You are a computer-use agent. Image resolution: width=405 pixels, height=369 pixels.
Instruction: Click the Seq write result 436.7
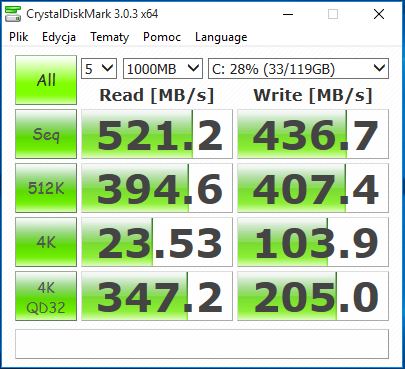[313, 134]
